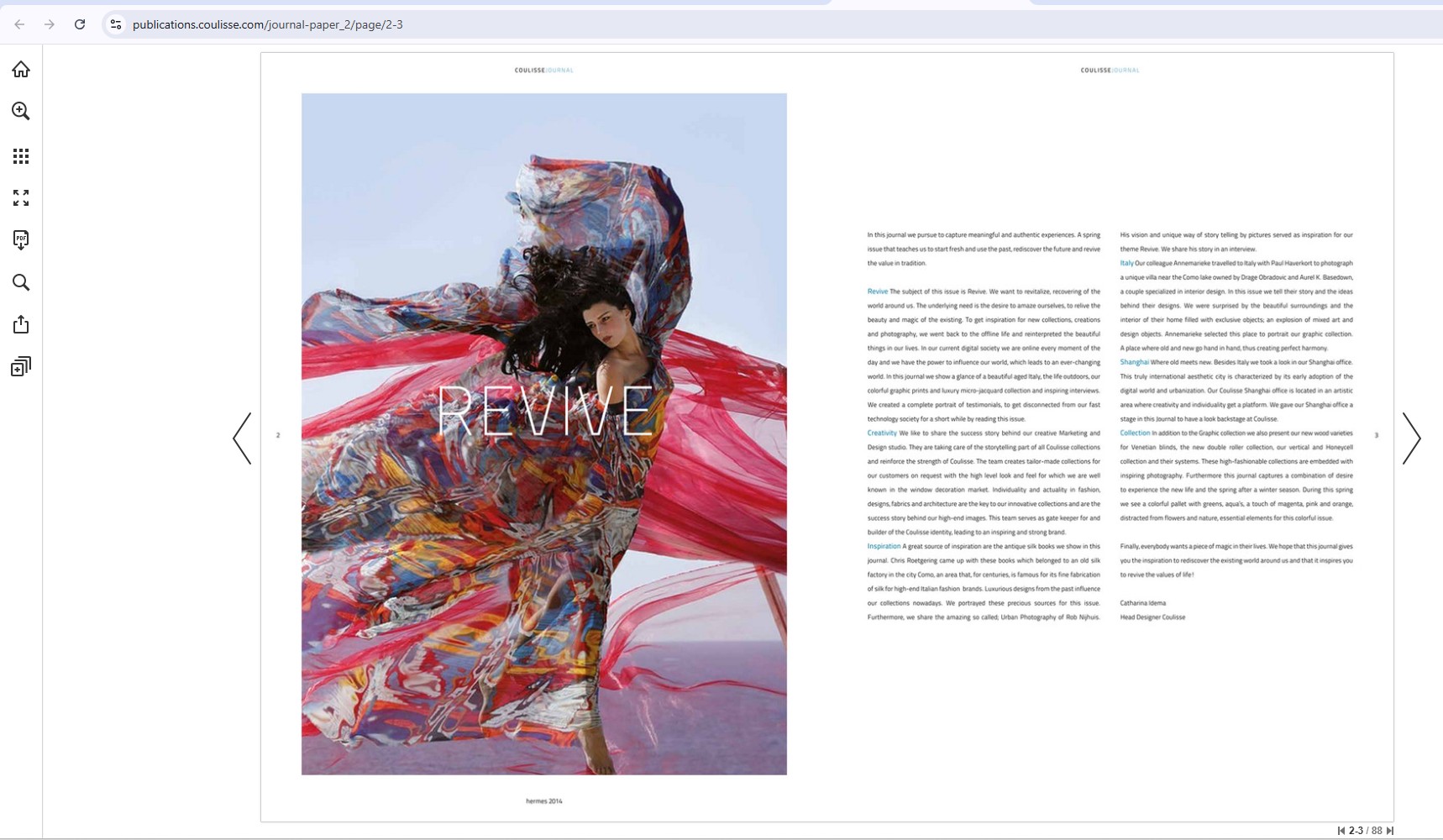This screenshot has width=1443, height=840.
Task: Jump to the first page icon
Action: (x=1341, y=831)
